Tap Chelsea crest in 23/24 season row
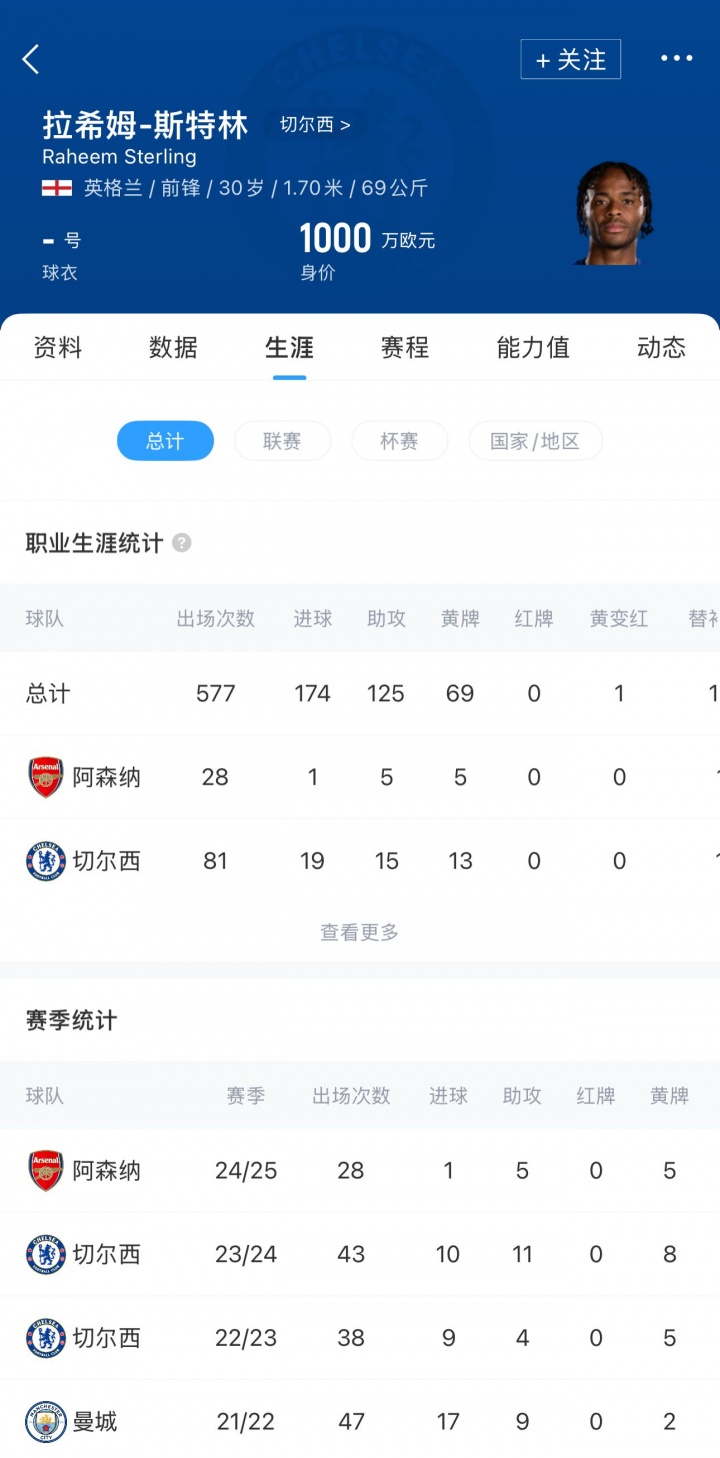 [x=46, y=1254]
